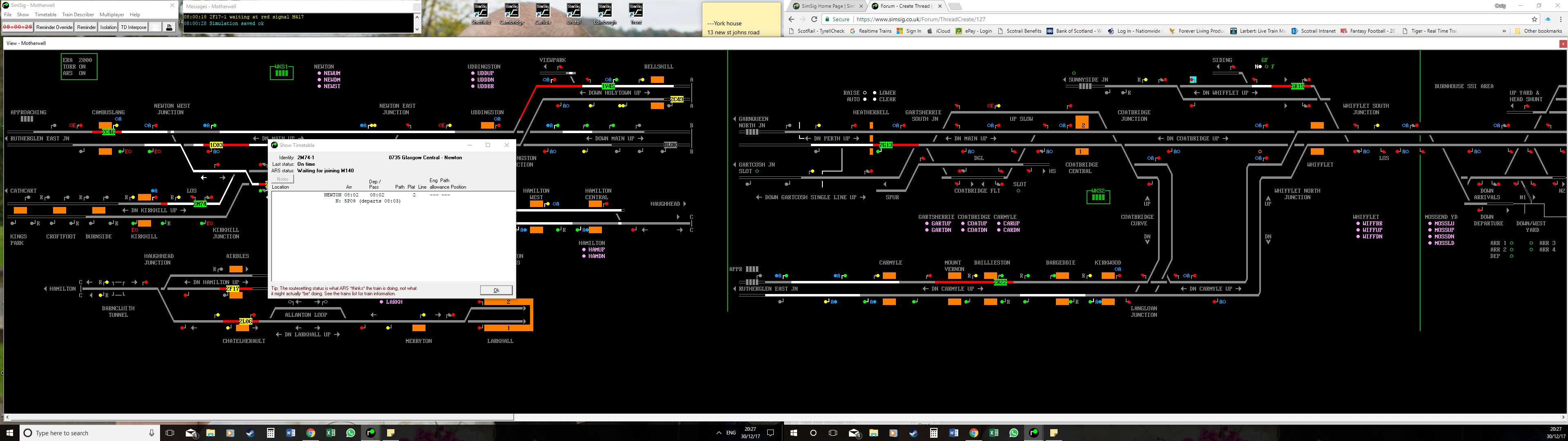
Task: Expand Chrome bookmarks overflow chevron
Action: coord(1504,31)
